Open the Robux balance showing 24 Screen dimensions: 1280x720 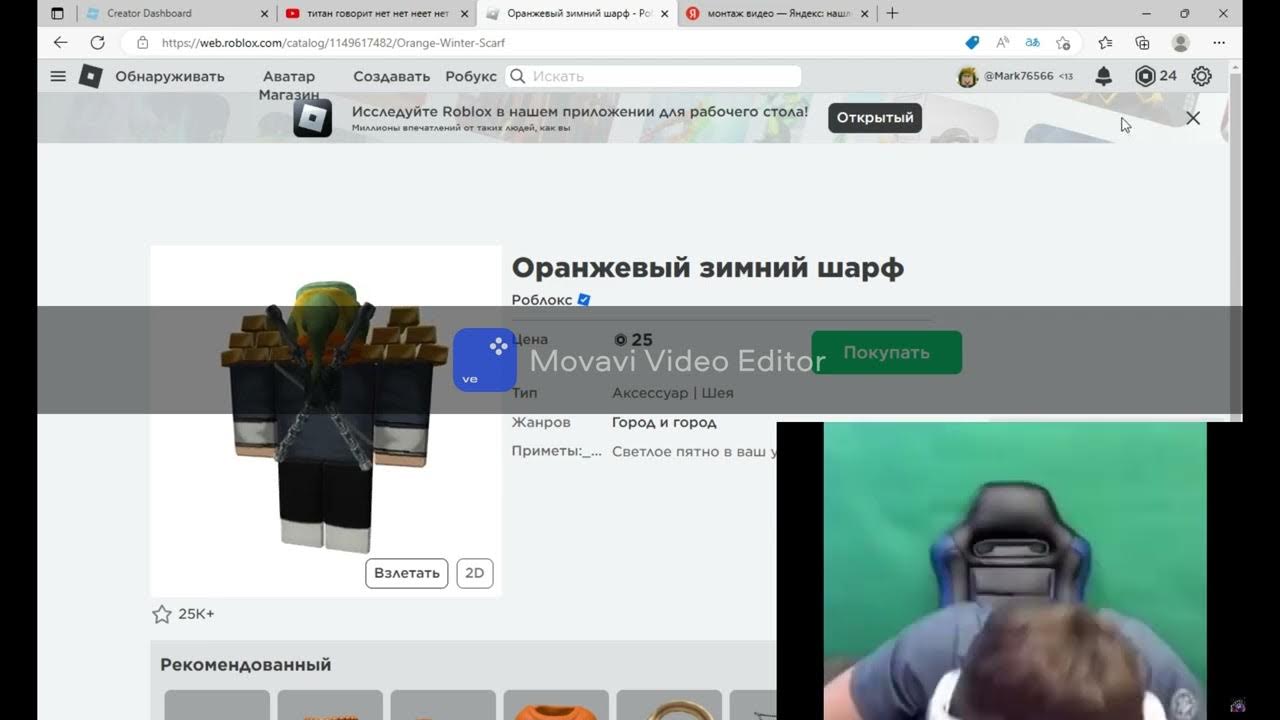(x=1156, y=76)
